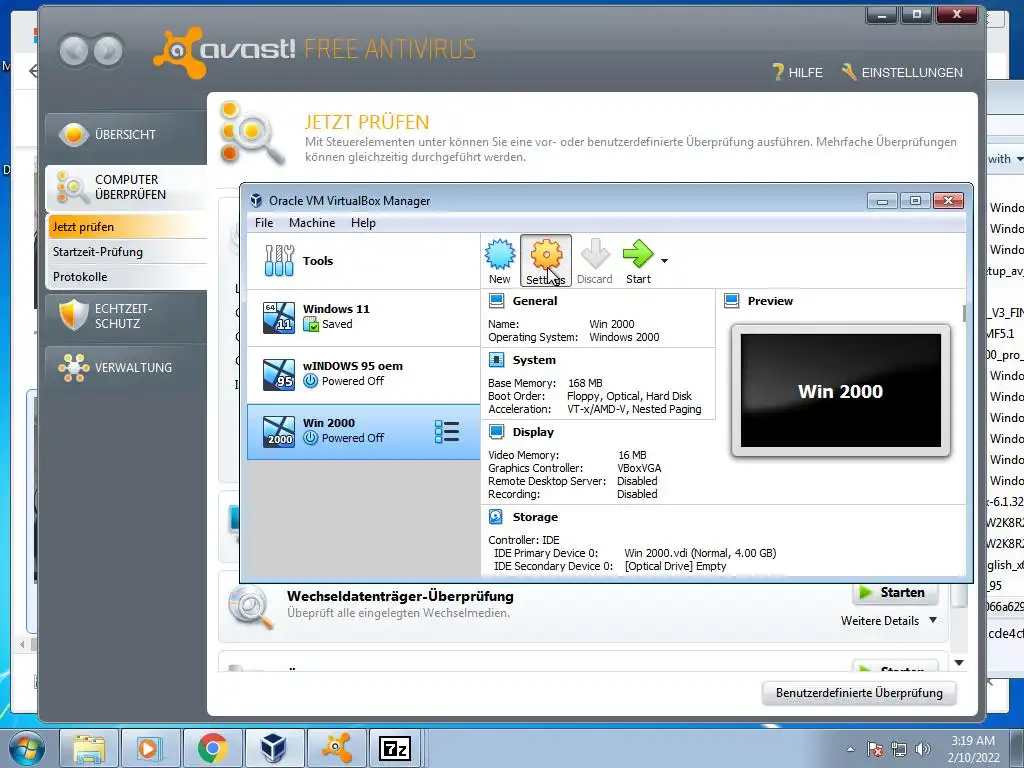Open the 'with' dropdown in background window
This screenshot has height=768, width=1024.
pyautogui.click(x=1004, y=159)
